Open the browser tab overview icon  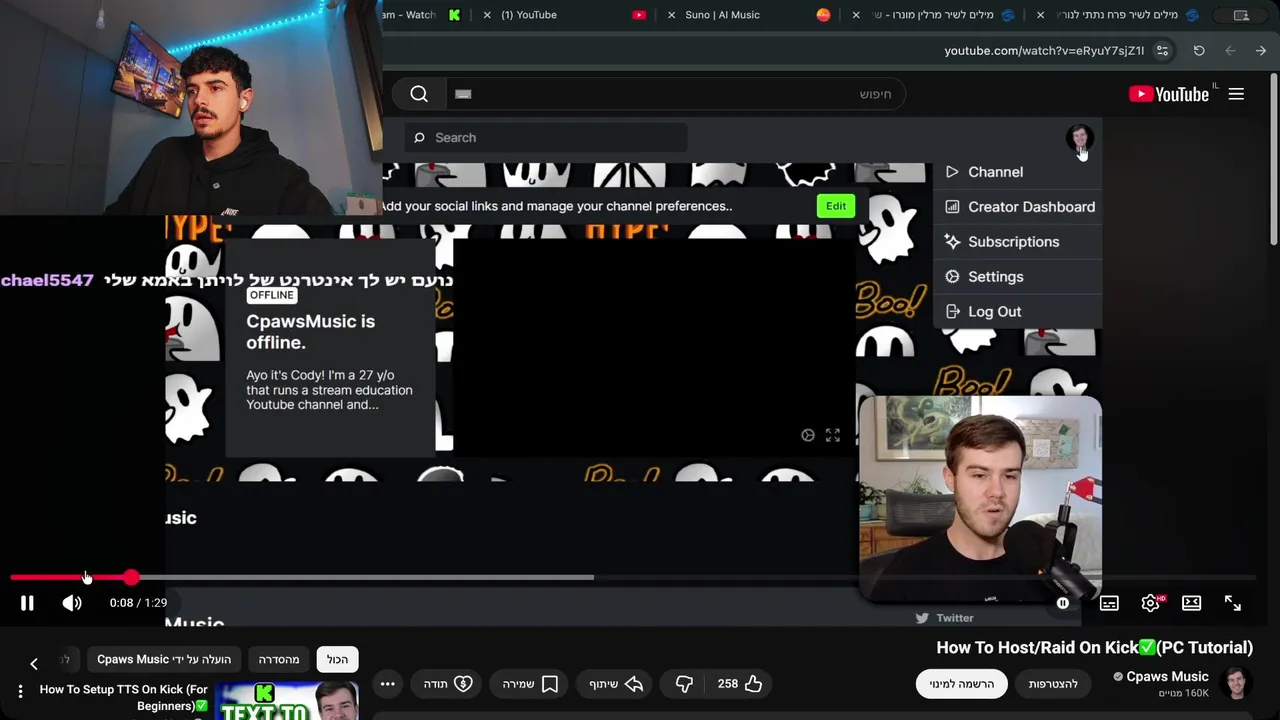[1241, 15]
